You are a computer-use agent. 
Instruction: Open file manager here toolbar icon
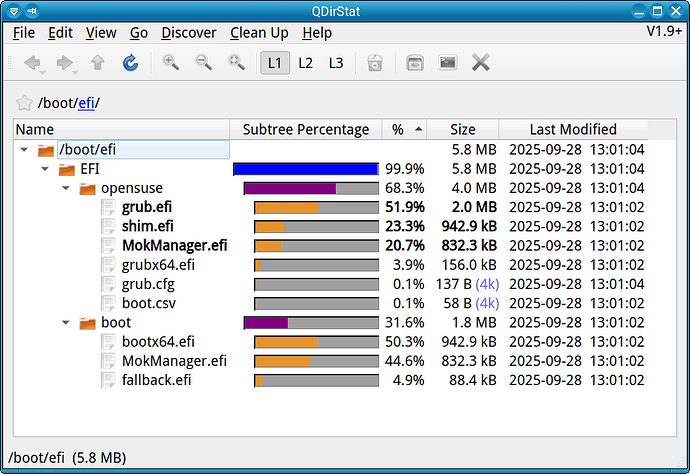pos(415,63)
